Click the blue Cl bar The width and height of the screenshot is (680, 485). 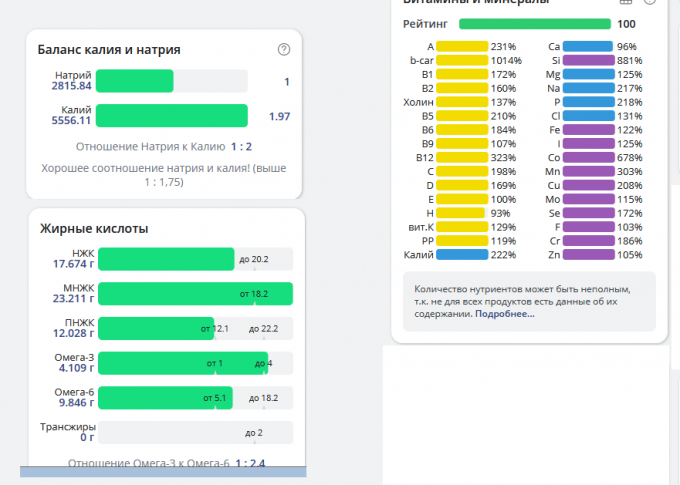click(588, 116)
